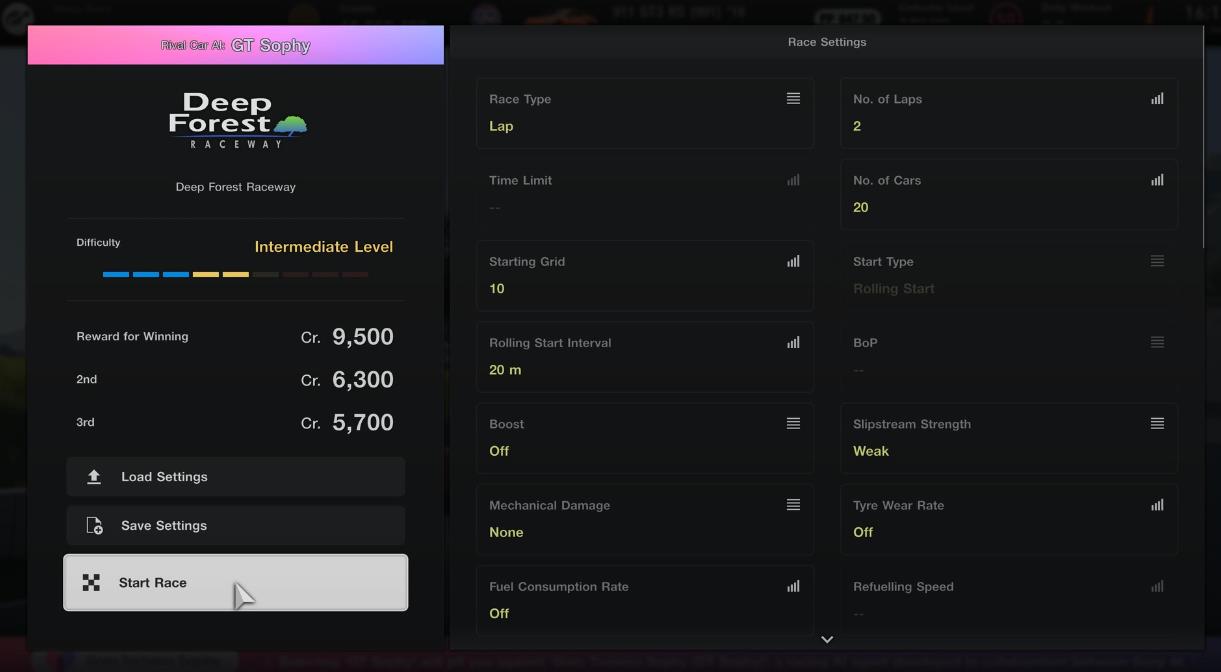Select the Mechanical Damage setting
This screenshot has width=1221, height=672.
click(644, 519)
